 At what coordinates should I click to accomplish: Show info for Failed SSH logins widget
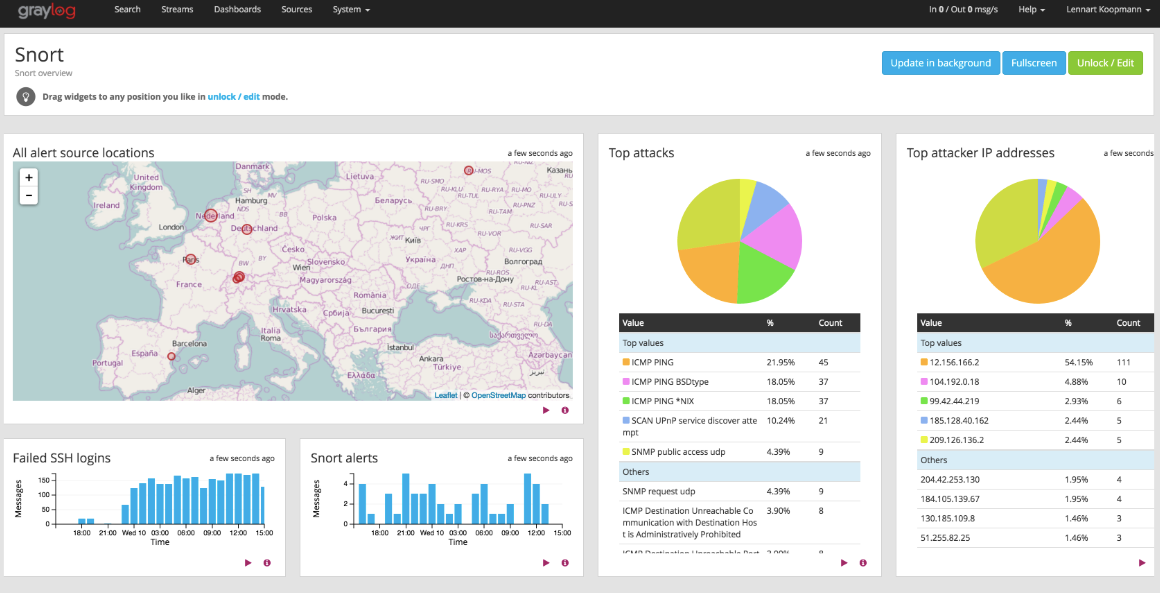coord(267,563)
